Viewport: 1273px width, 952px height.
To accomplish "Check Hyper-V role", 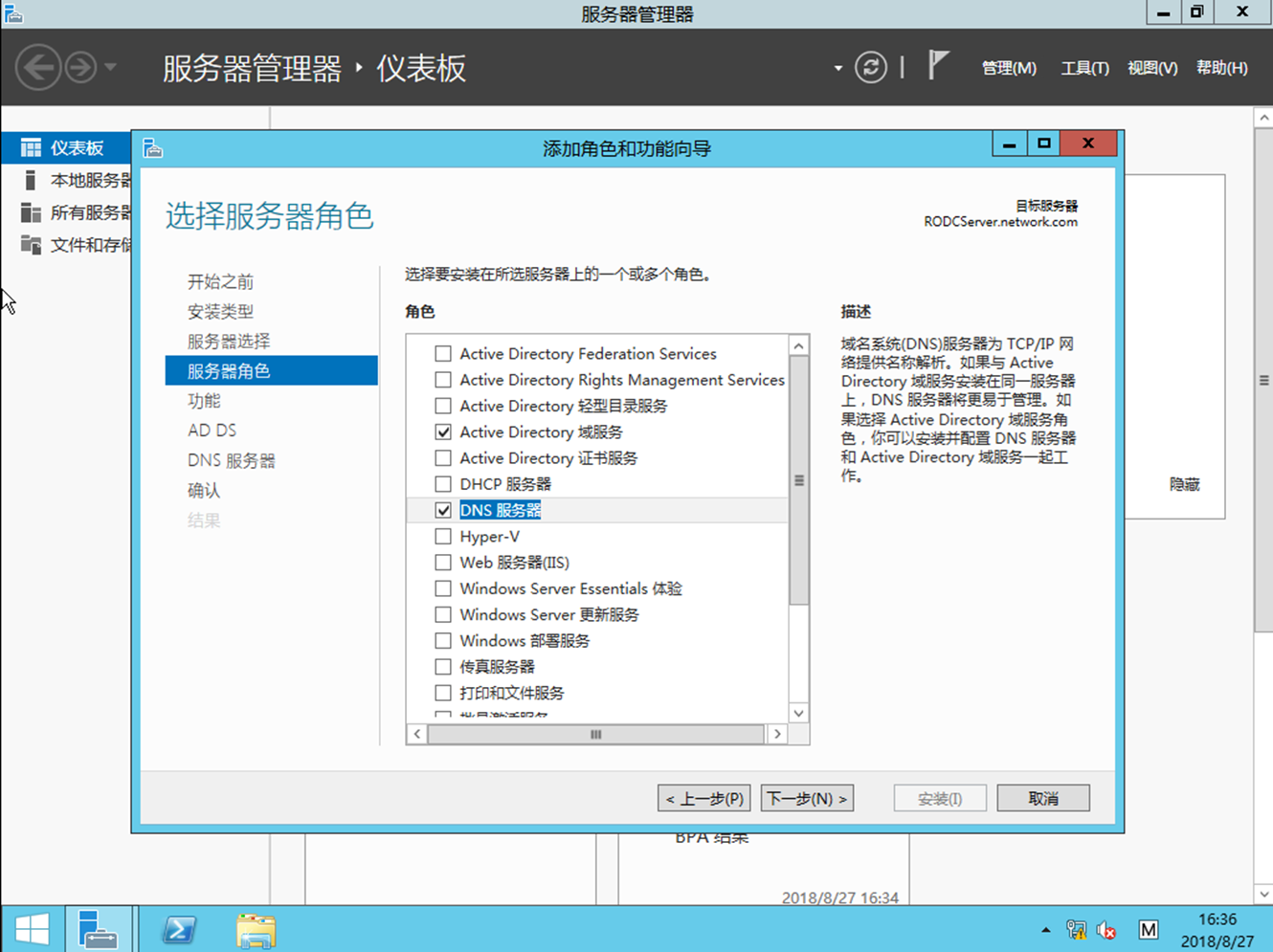I will pos(443,537).
